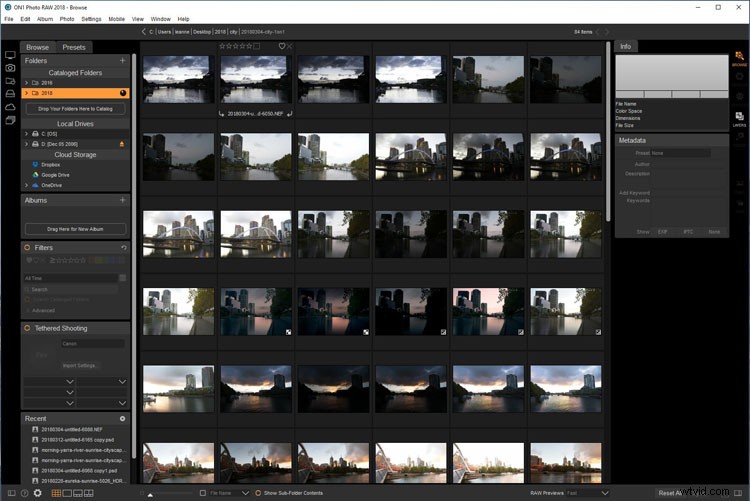
Task: Open the Album menu
Action: click(45, 19)
